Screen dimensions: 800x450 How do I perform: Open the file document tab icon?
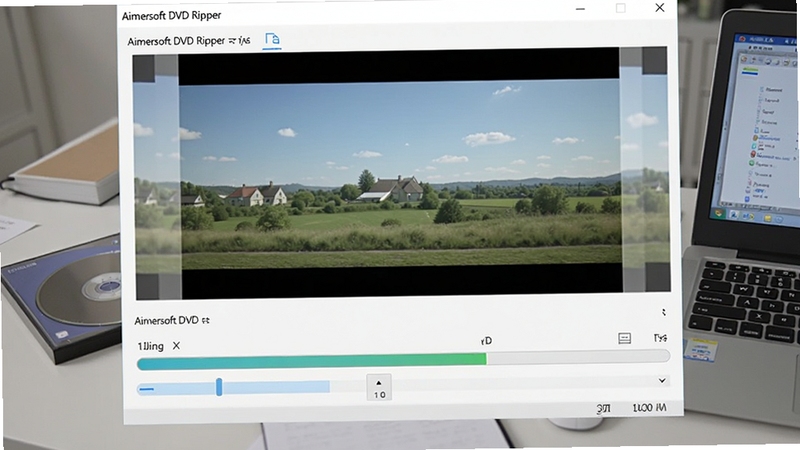click(272, 39)
